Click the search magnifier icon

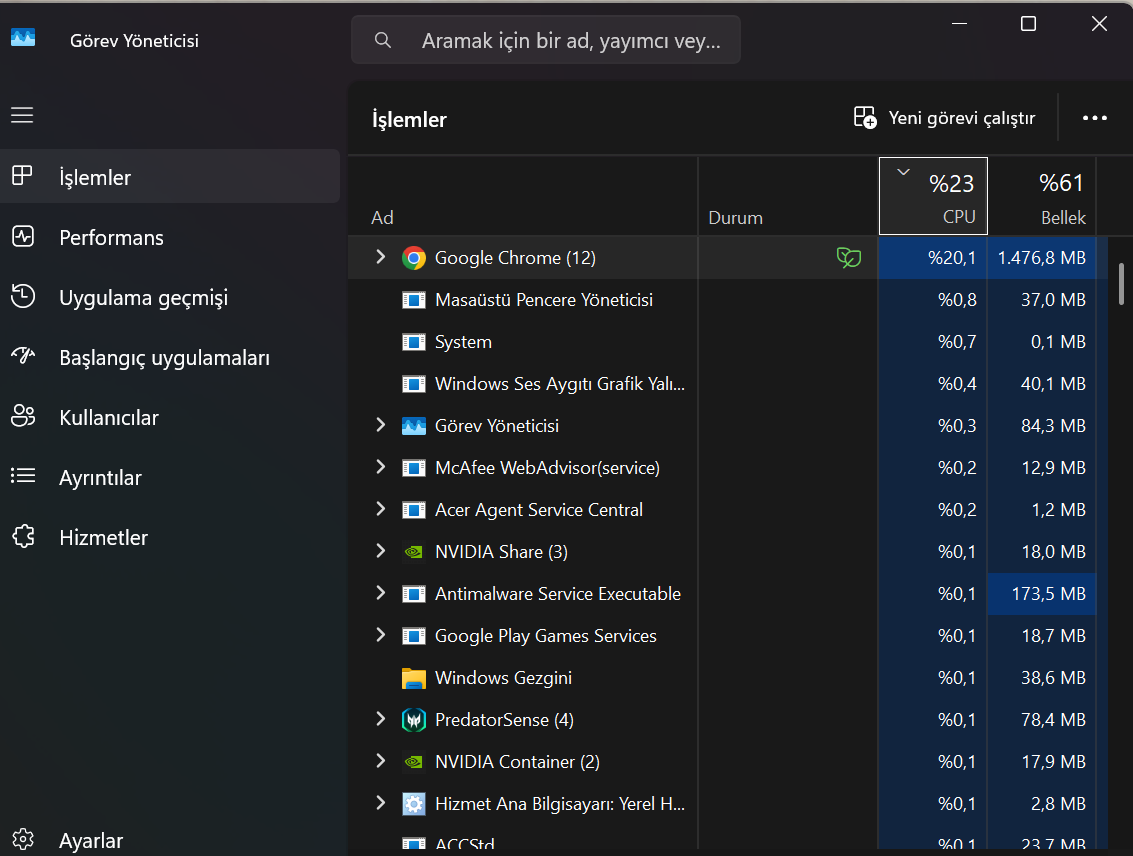pyautogui.click(x=383, y=40)
